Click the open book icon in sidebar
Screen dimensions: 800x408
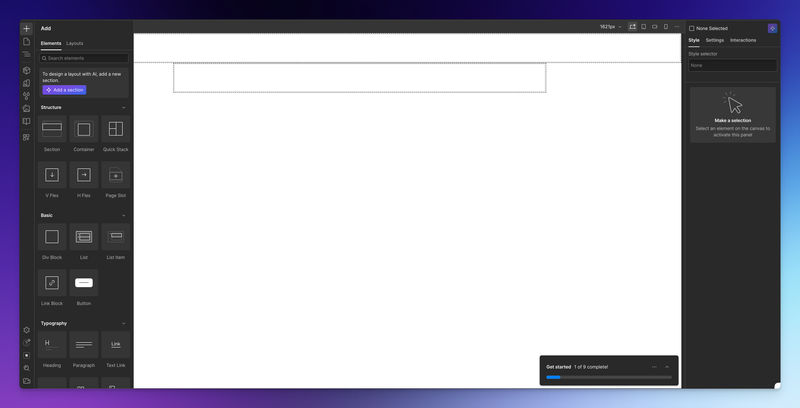pyautogui.click(x=27, y=121)
